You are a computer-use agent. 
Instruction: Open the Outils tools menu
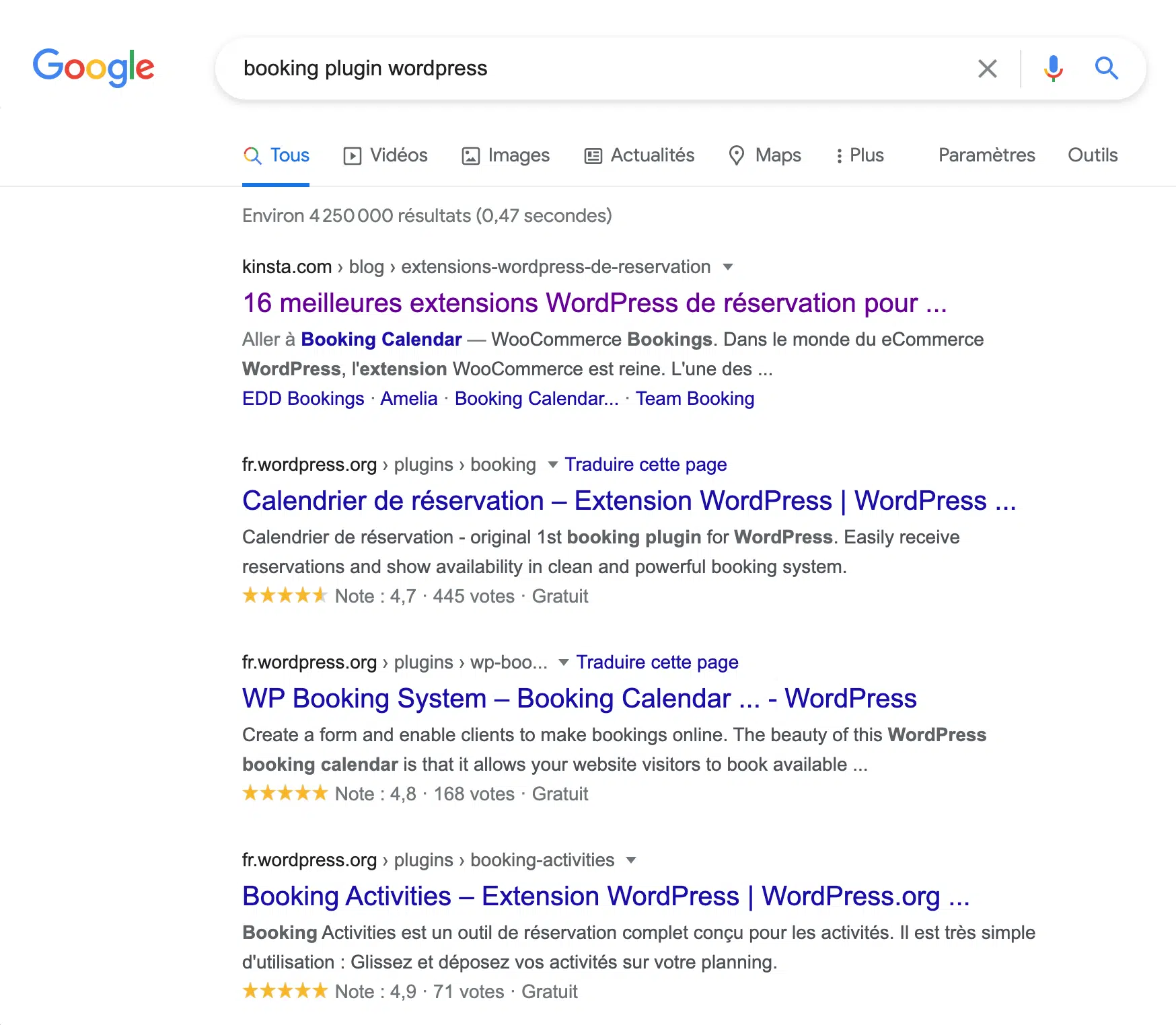point(1092,155)
